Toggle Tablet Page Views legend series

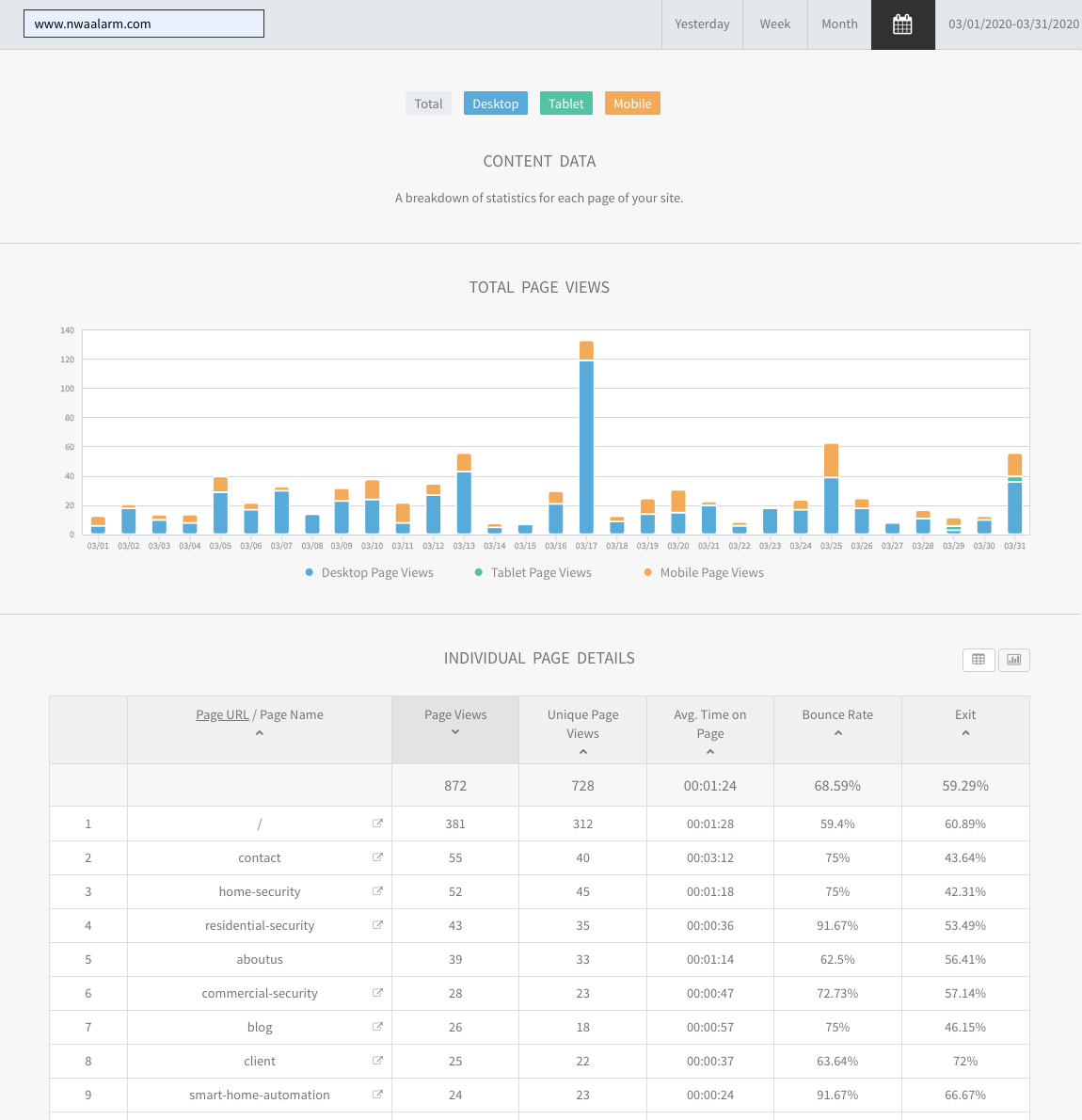(533, 573)
